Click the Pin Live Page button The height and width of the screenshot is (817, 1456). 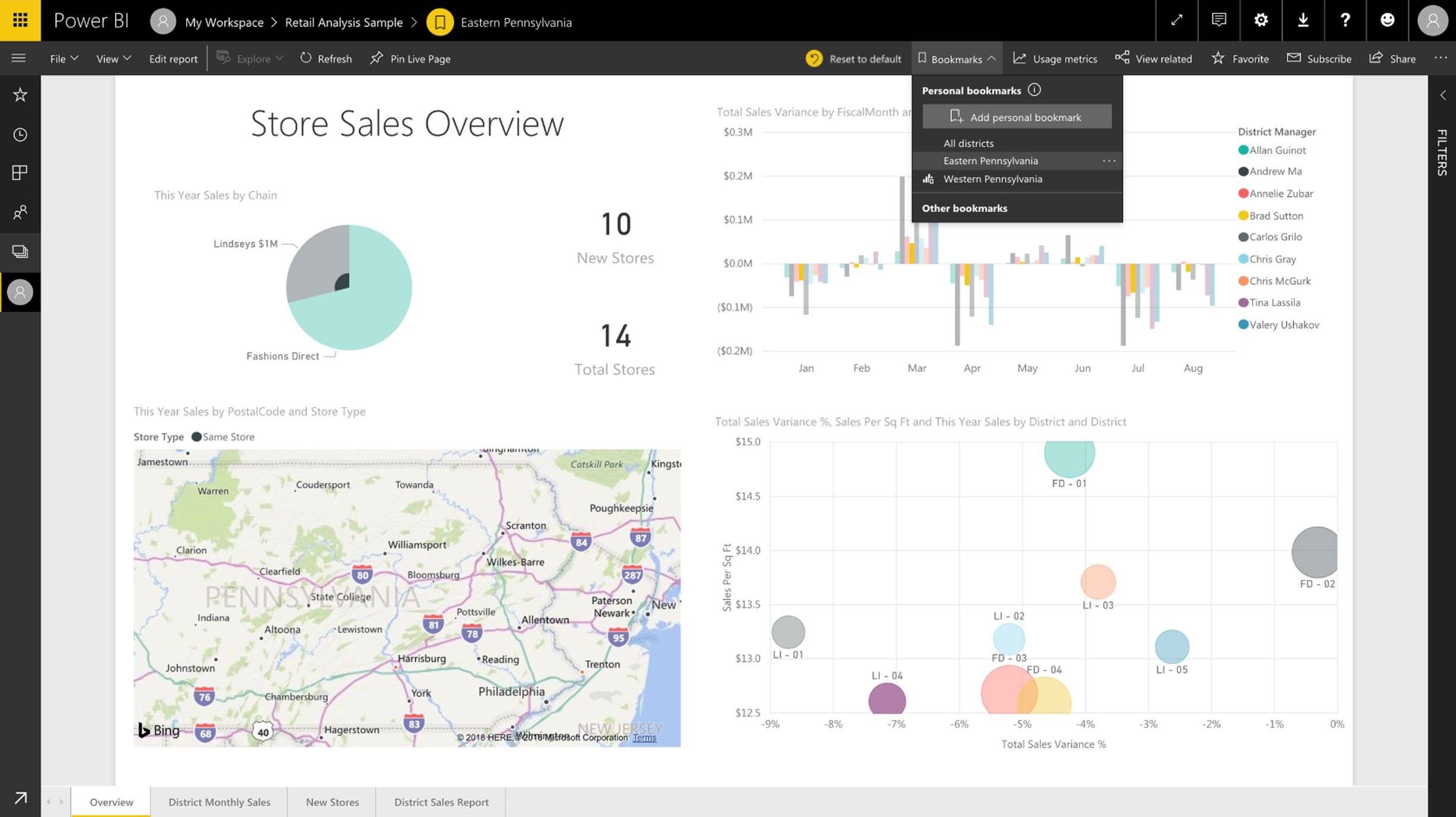(x=410, y=58)
